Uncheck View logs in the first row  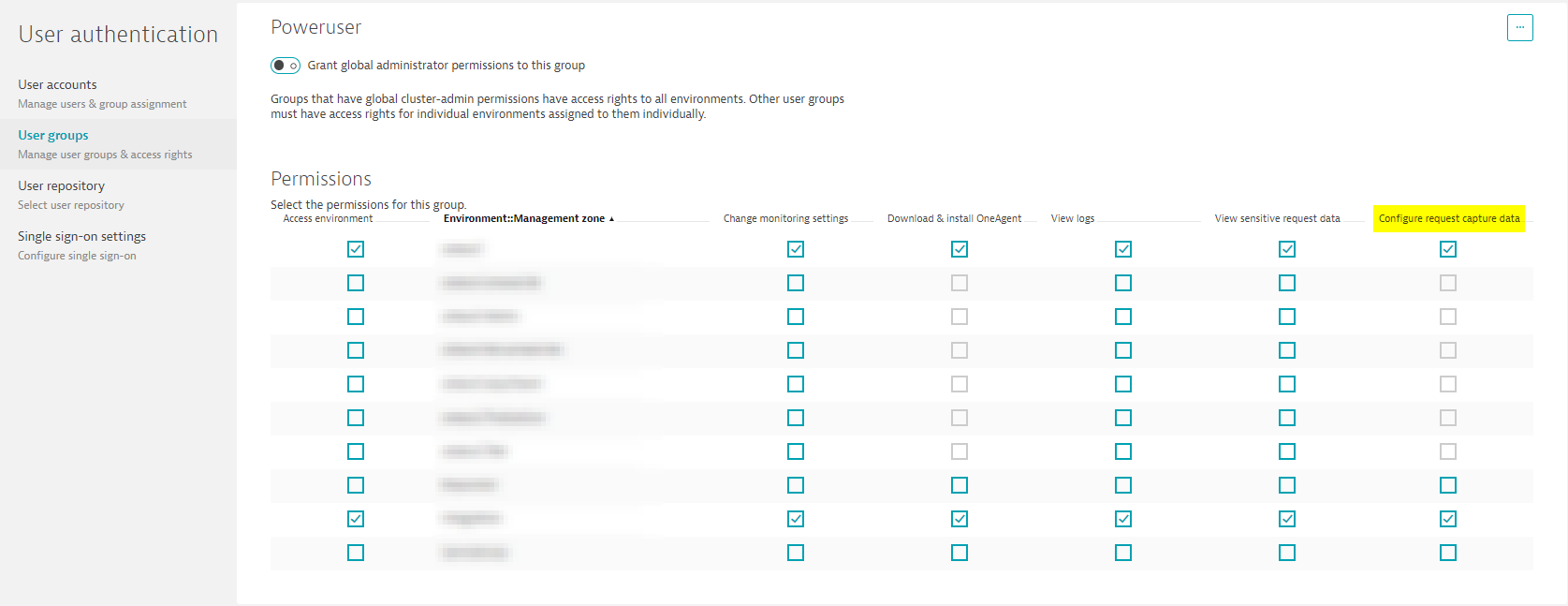point(1123,249)
